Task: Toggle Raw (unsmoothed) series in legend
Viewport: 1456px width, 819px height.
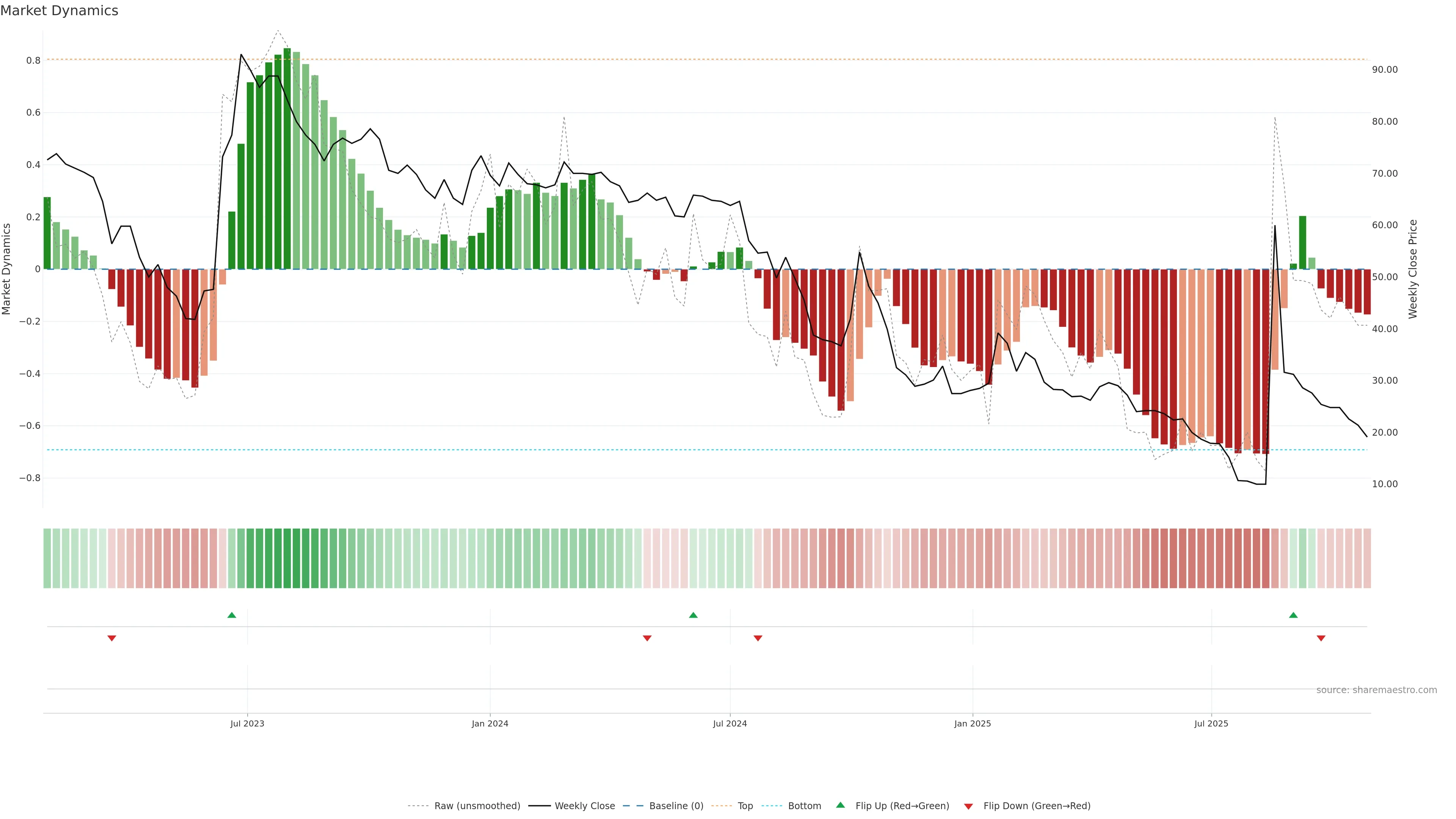Action: [477, 806]
